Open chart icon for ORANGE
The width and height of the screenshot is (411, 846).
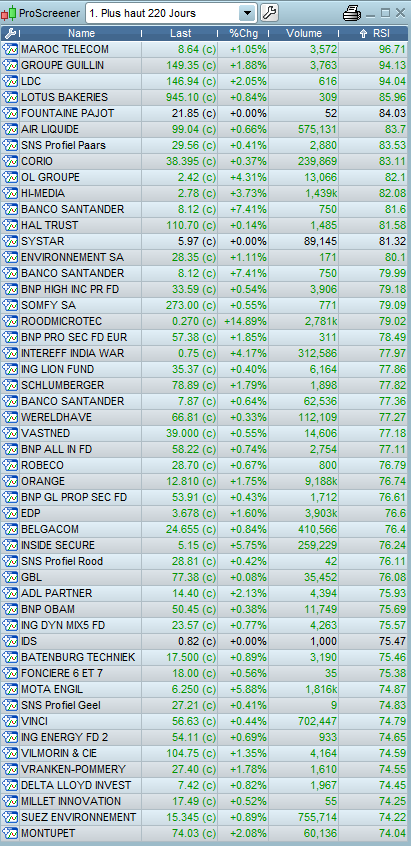coord(10,481)
